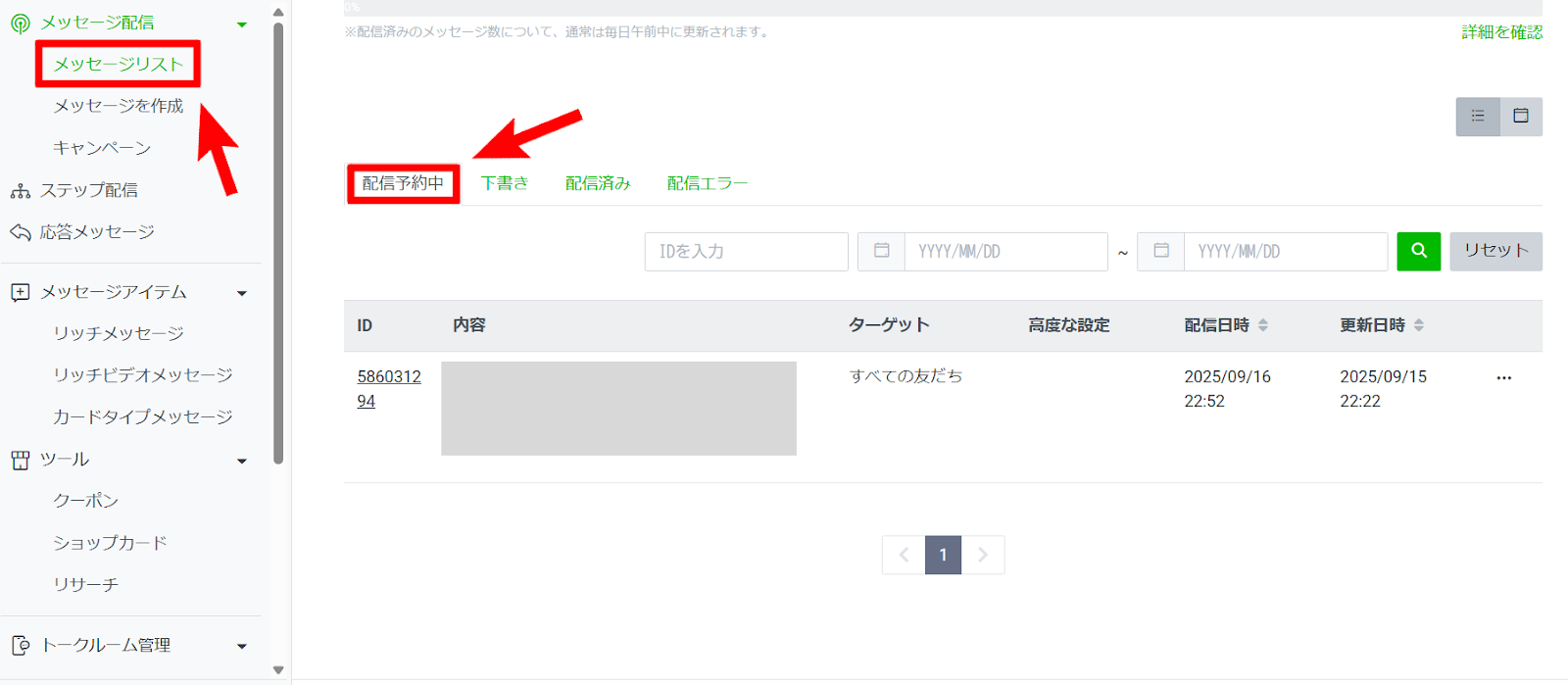Sort by 配信日時 column arrows
Viewport: 1568px width, 685px height.
click(x=1263, y=325)
